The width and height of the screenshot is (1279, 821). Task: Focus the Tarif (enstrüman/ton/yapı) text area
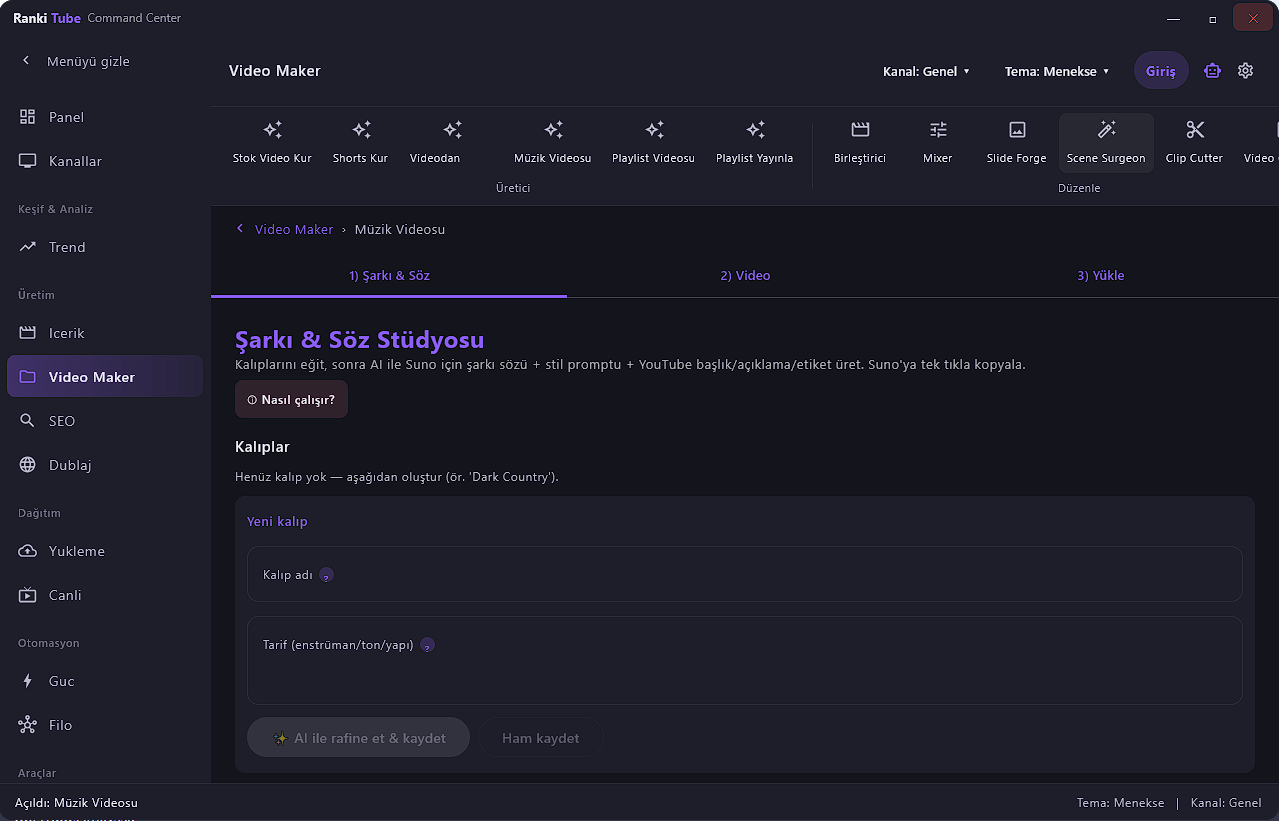pyautogui.click(x=745, y=660)
